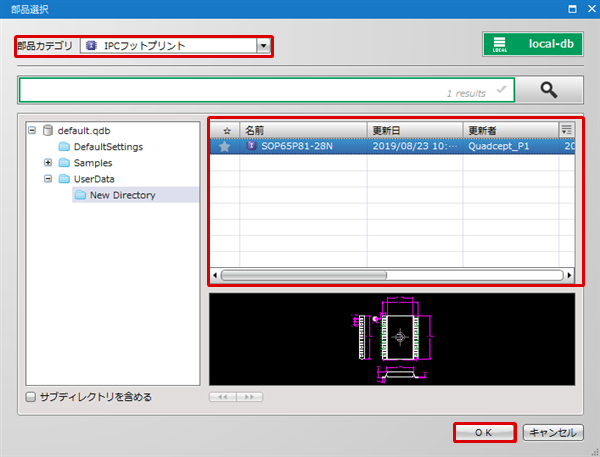
Task: Select the SOP65P81-28N row
Action: [x=393, y=146]
